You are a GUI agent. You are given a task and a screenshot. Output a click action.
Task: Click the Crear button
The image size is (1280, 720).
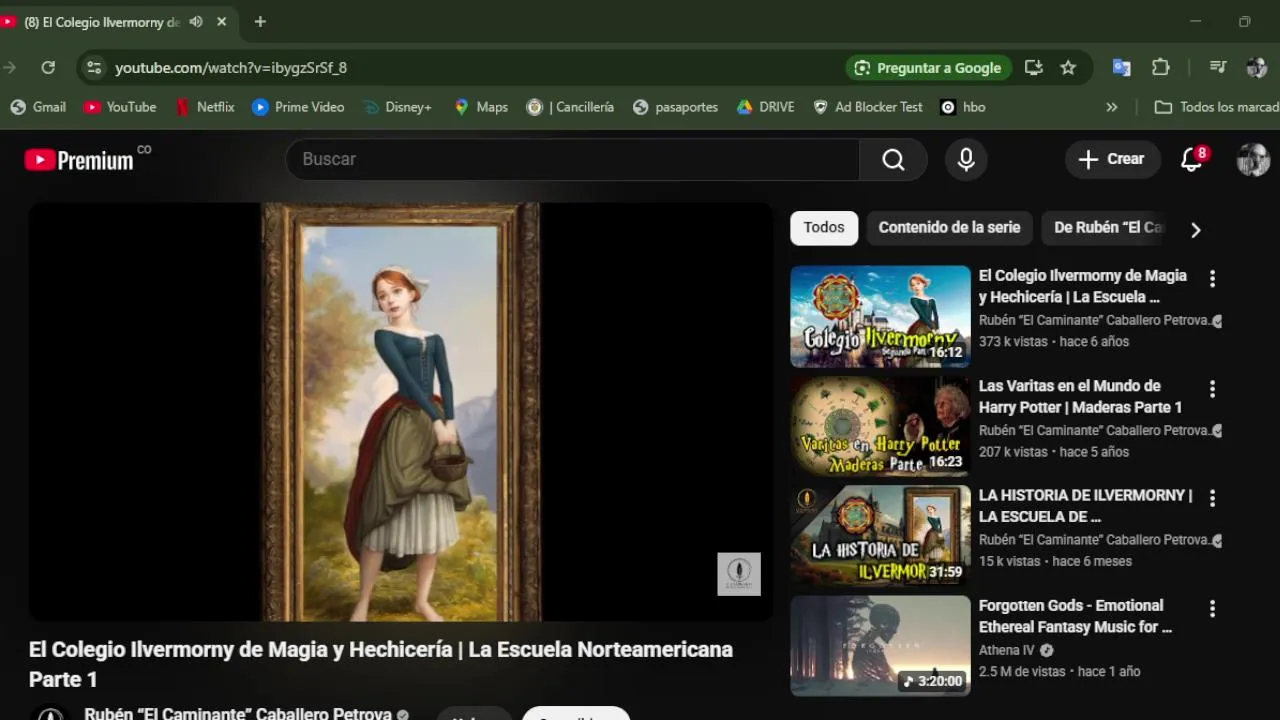1112,159
